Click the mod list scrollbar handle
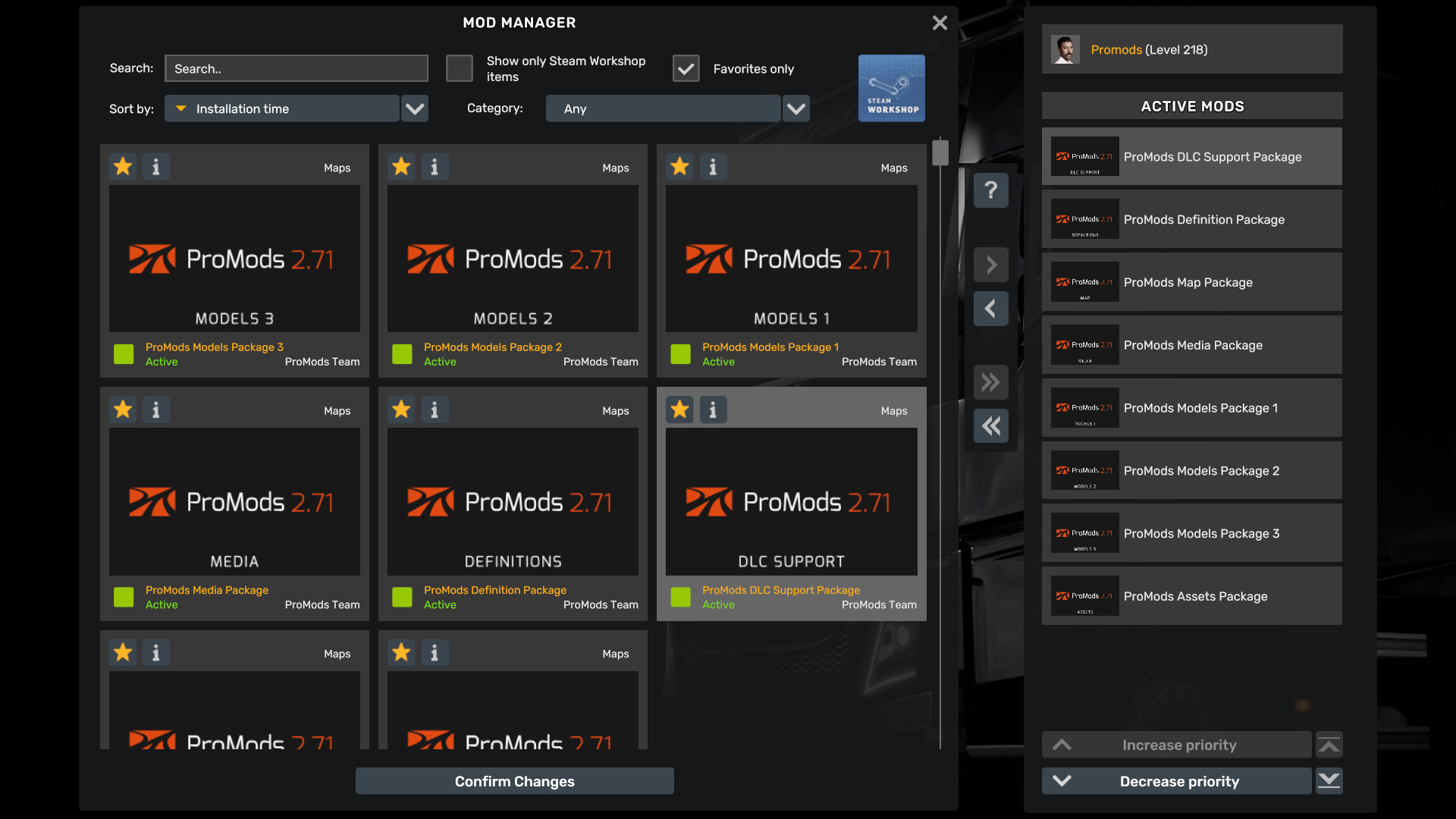This screenshot has height=819, width=1456. 940,152
